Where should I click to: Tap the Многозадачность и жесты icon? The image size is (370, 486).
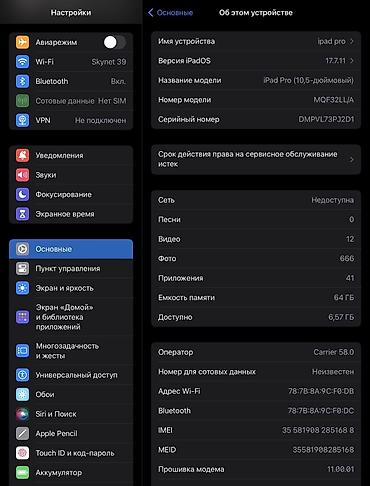(x=22, y=351)
